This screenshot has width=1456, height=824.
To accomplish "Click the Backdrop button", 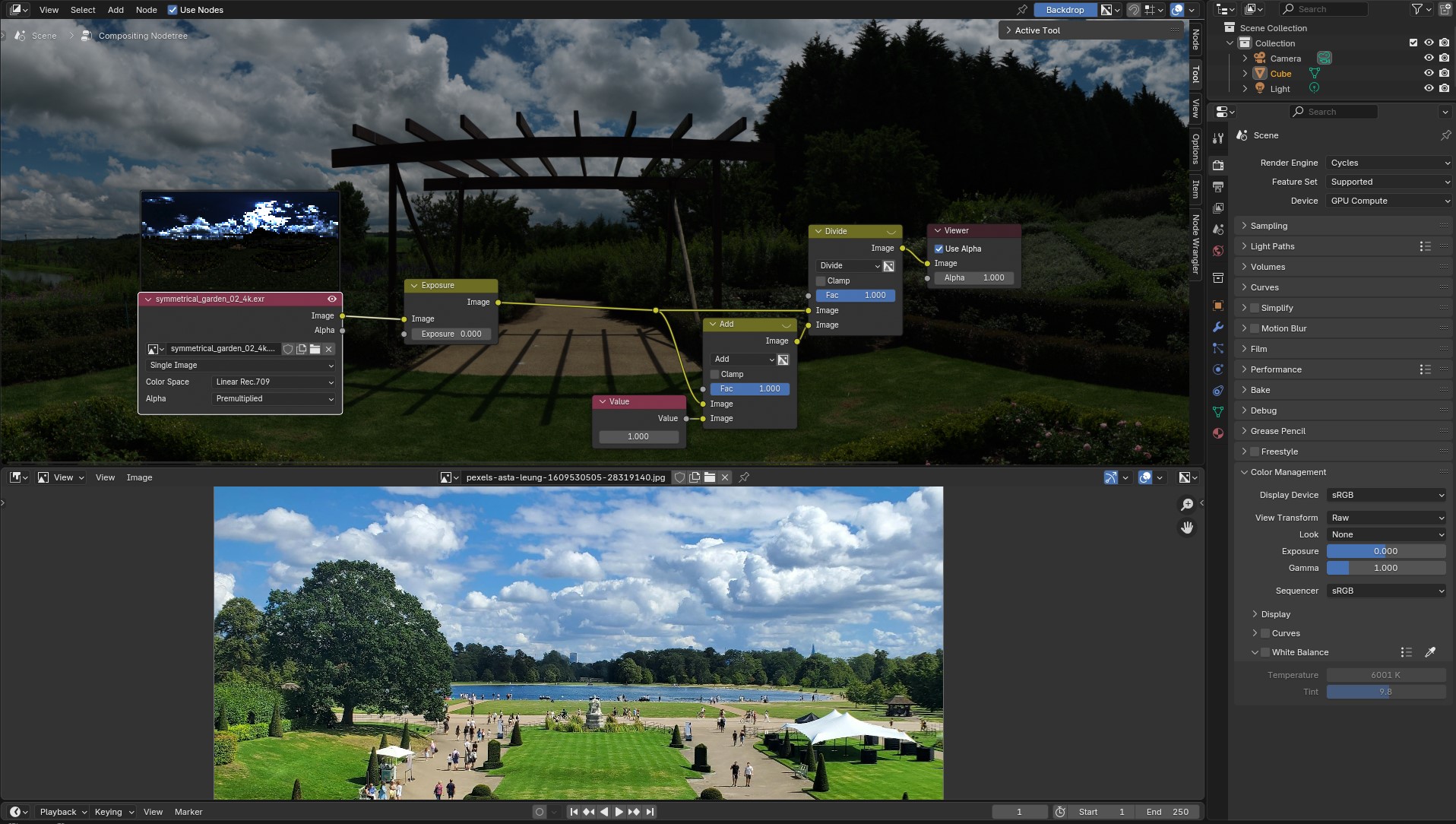I will pos(1065,10).
